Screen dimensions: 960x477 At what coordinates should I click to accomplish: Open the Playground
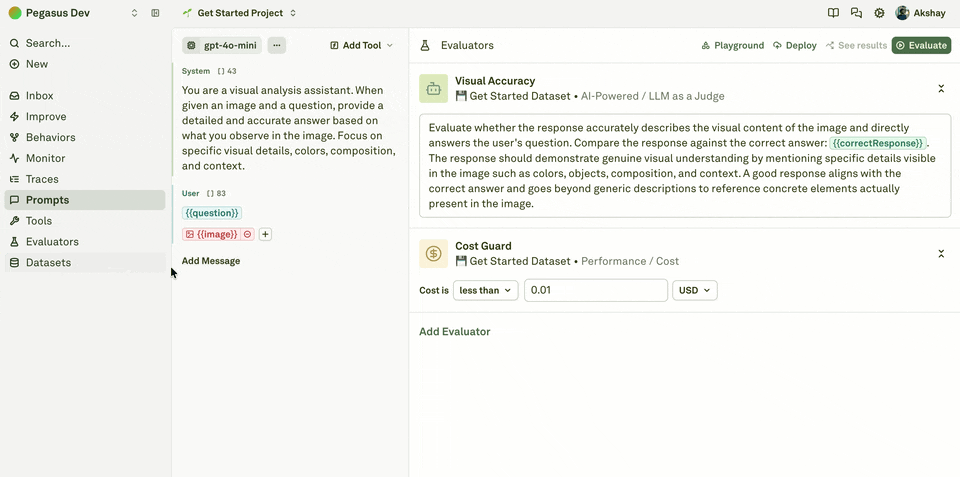(733, 45)
